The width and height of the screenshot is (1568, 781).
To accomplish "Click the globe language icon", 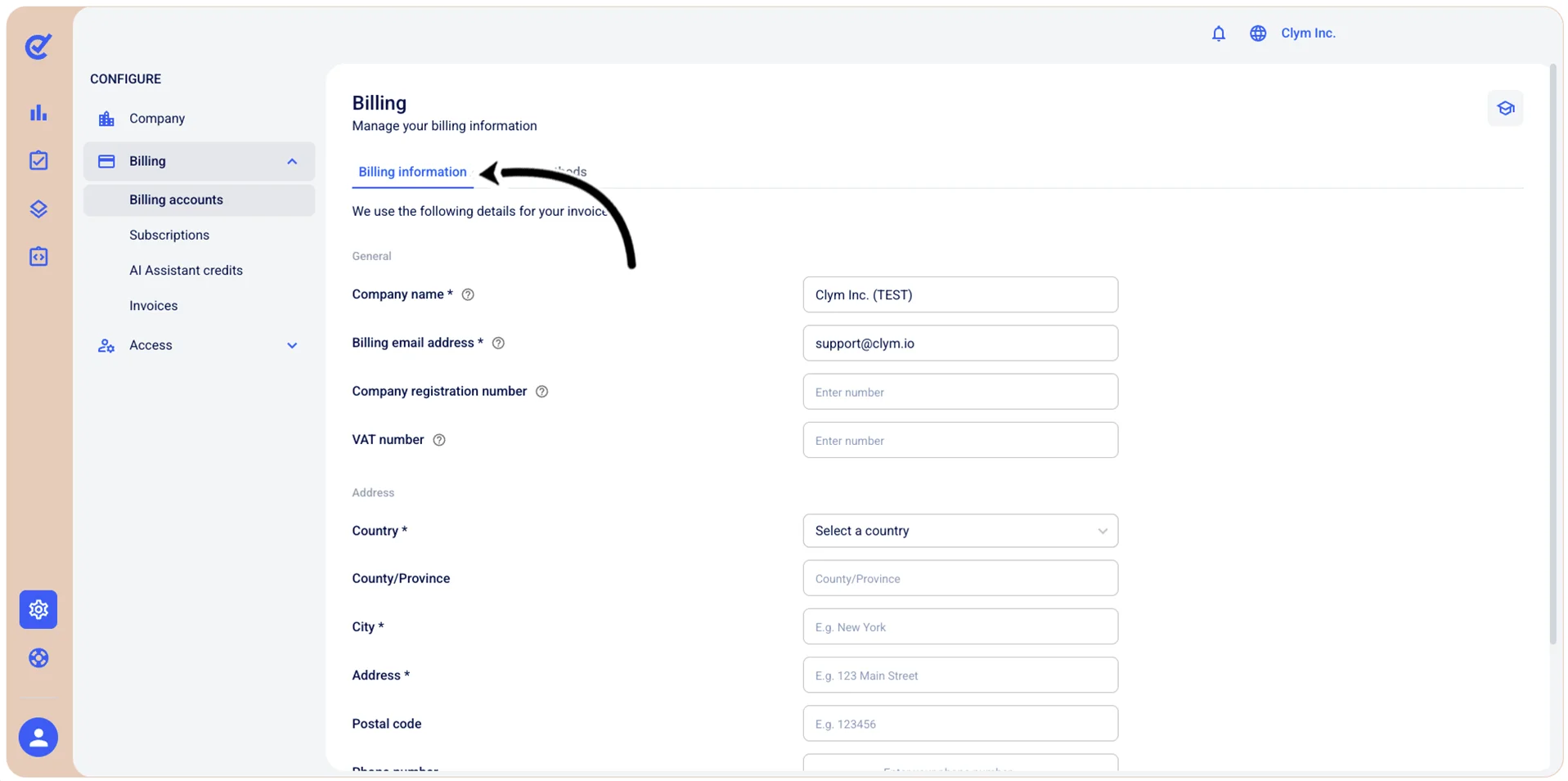I will coord(1257,34).
